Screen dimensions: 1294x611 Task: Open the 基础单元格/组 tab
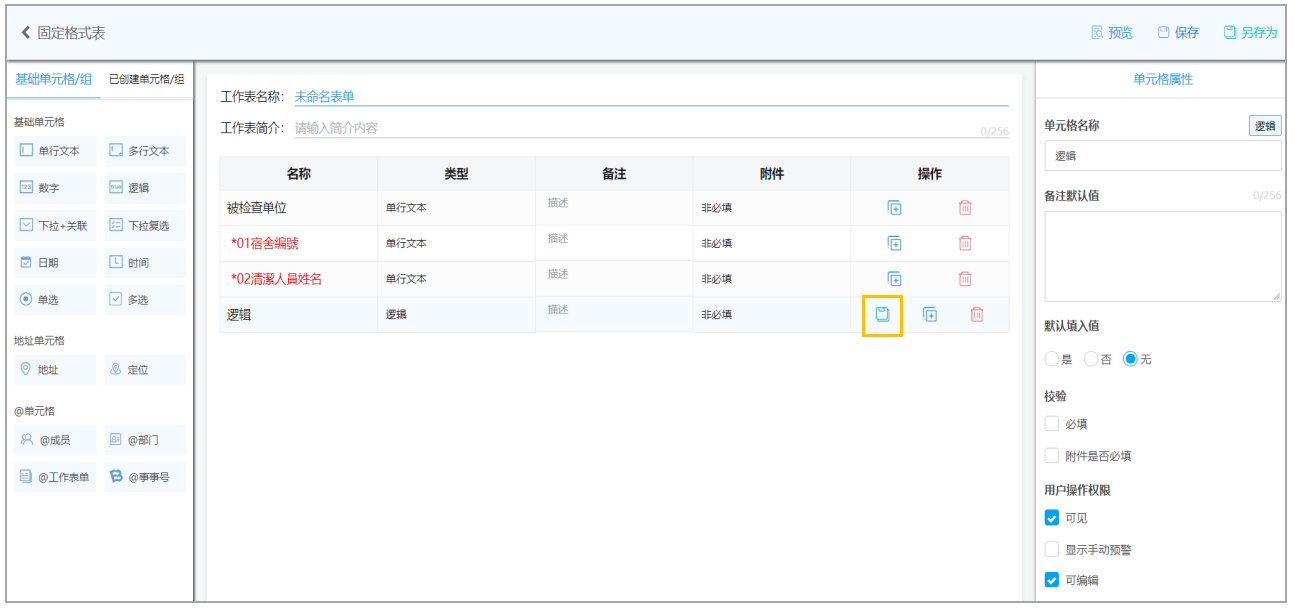(54, 79)
